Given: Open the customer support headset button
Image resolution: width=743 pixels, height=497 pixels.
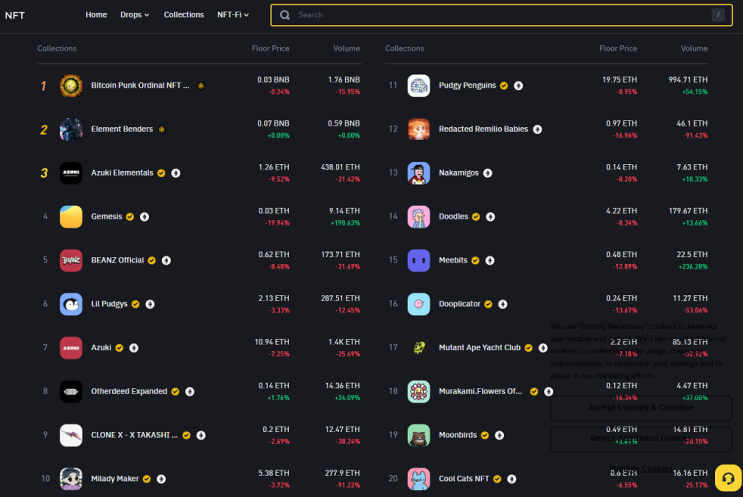Looking at the screenshot, I should pyautogui.click(x=728, y=478).
